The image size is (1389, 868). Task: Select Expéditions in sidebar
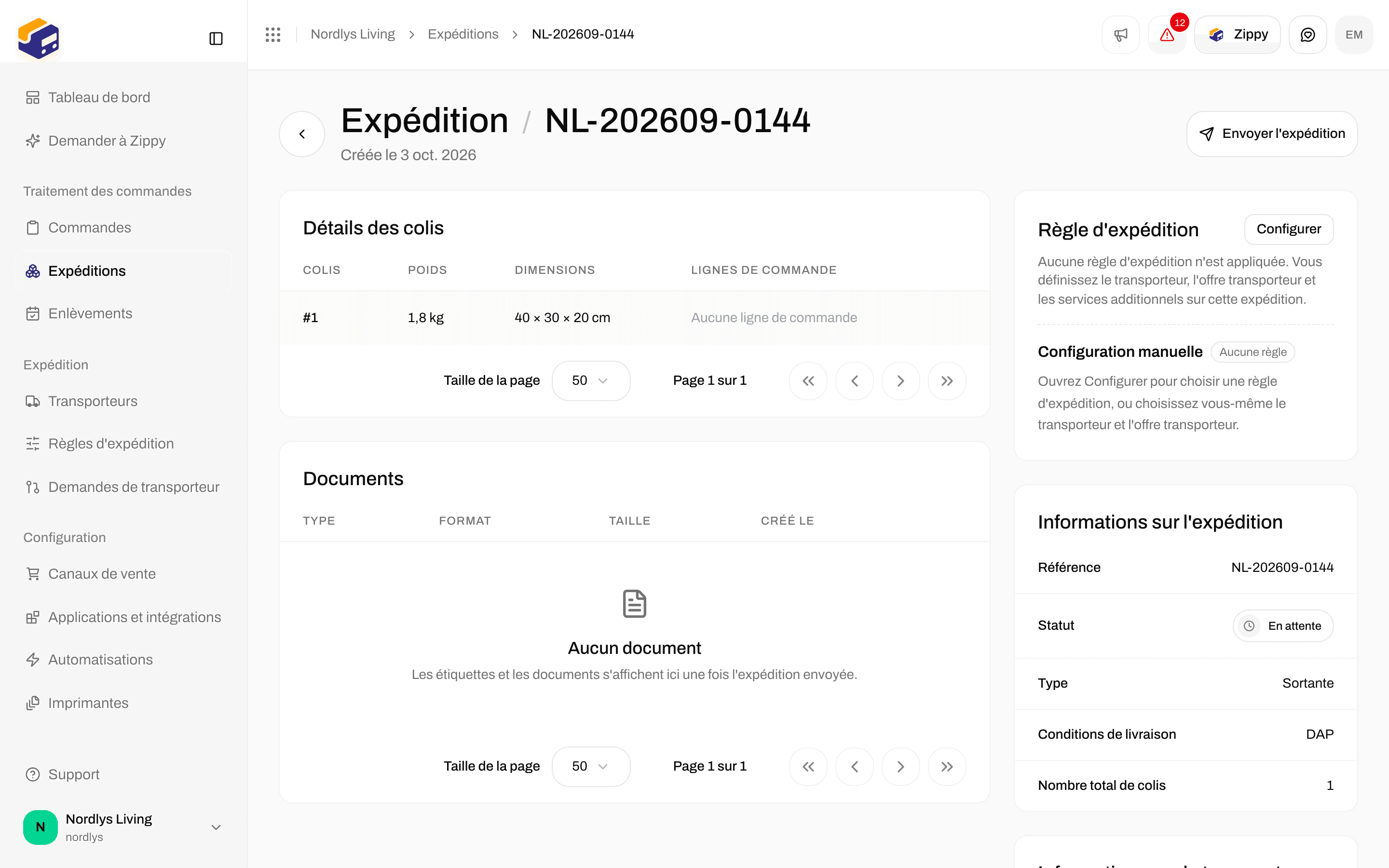point(123,271)
